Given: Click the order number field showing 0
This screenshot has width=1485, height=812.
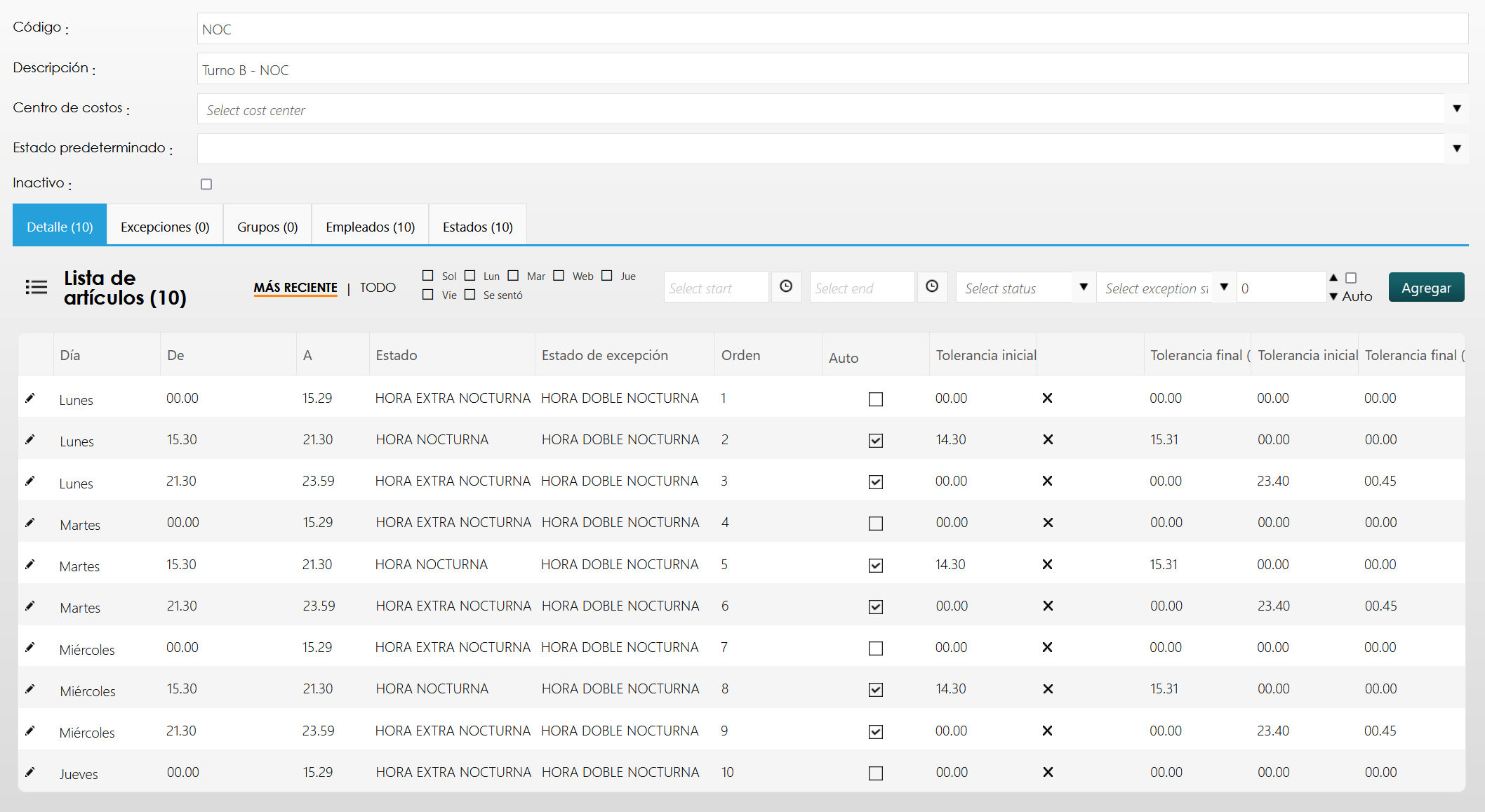Looking at the screenshot, I should [x=1281, y=287].
